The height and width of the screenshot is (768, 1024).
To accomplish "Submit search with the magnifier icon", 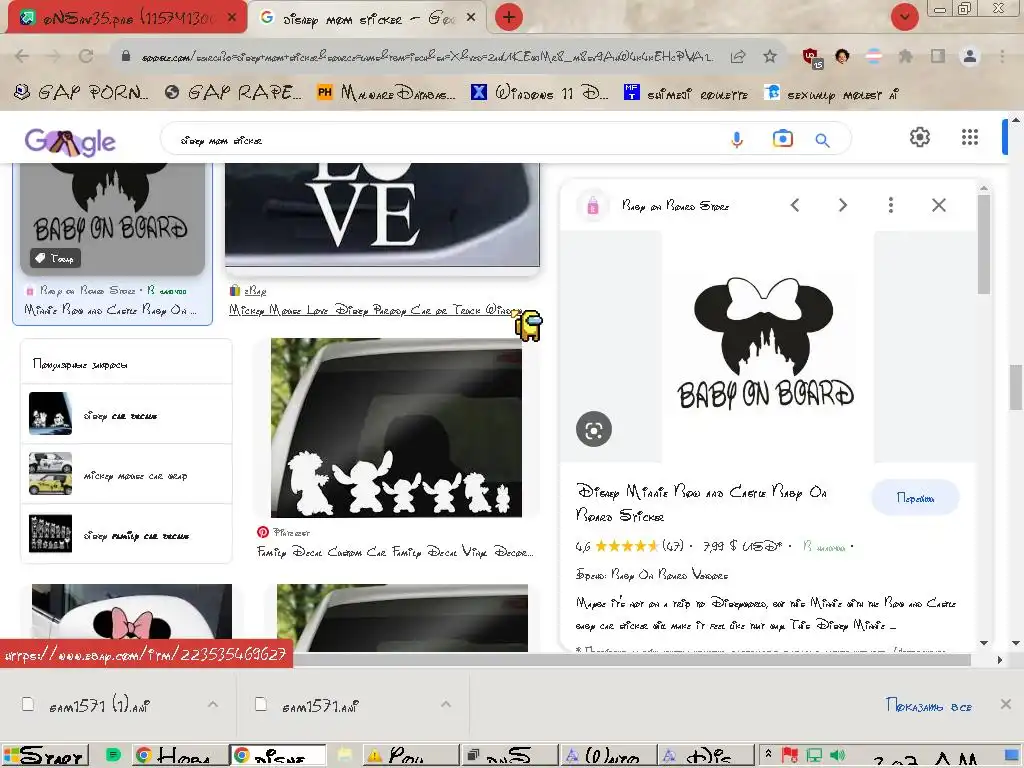I will click(822, 140).
